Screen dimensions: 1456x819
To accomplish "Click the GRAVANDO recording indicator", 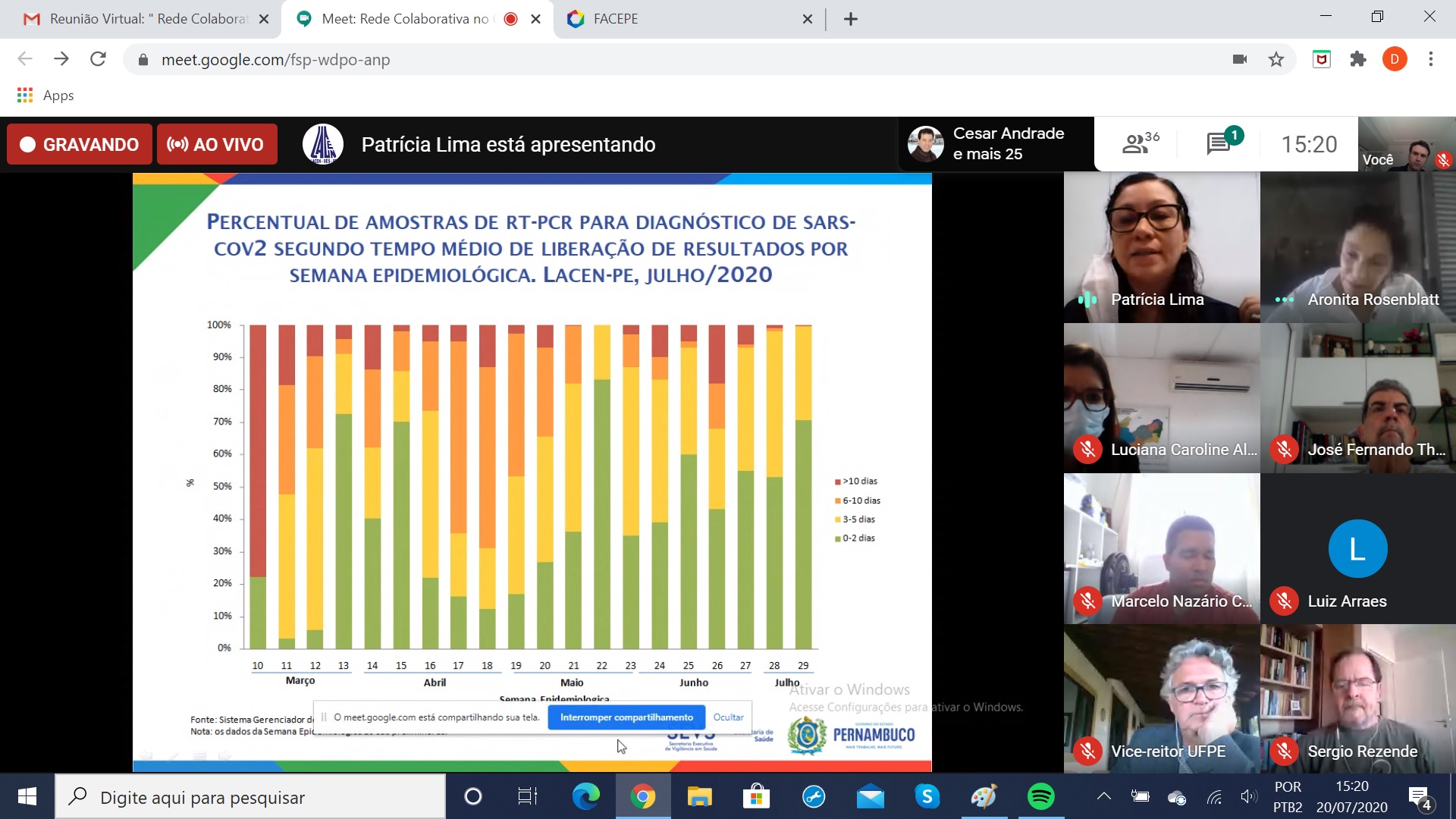I will pyautogui.click(x=80, y=144).
